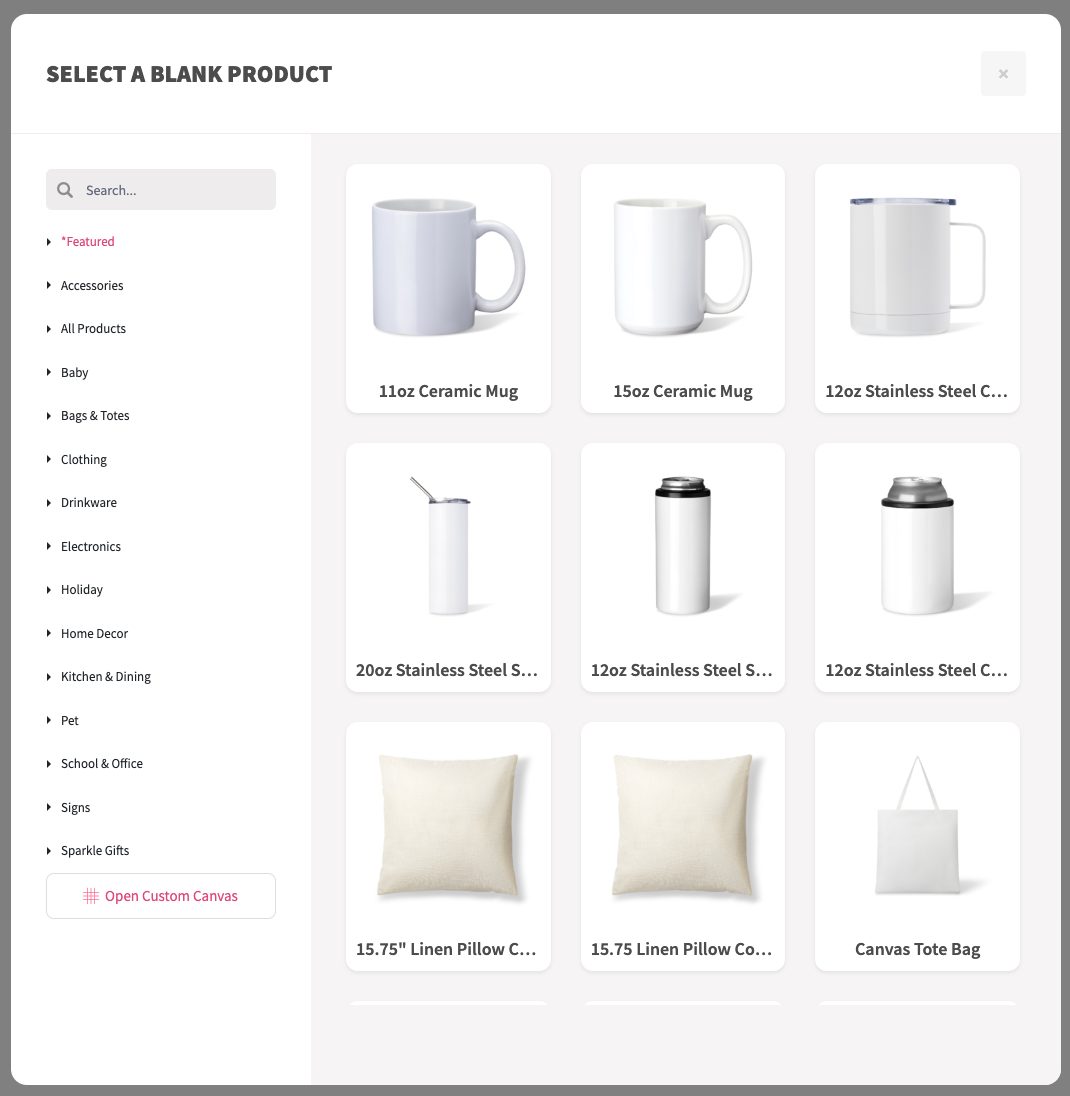This screenshot has height=1096, width=1070.
Task: Select the 11oz Ceramic Mug image
Action: point(448,268)
